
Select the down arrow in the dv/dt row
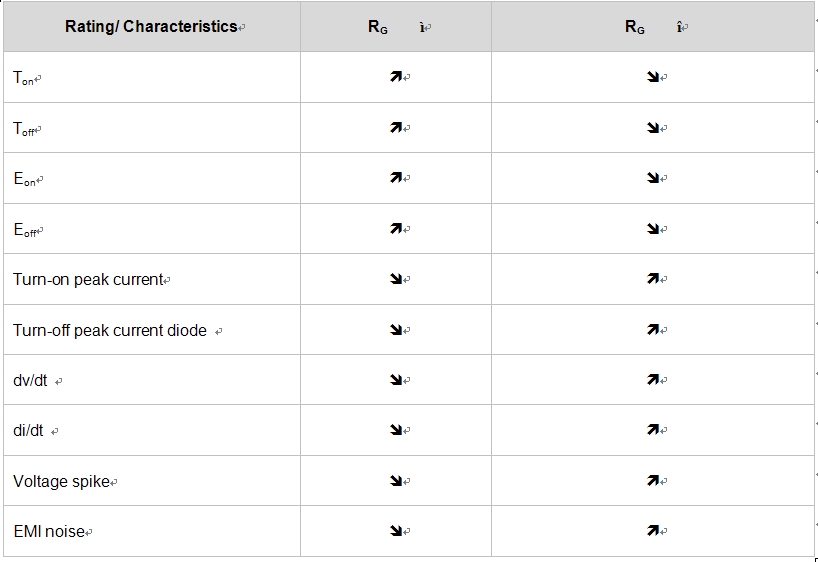point(396,380)
